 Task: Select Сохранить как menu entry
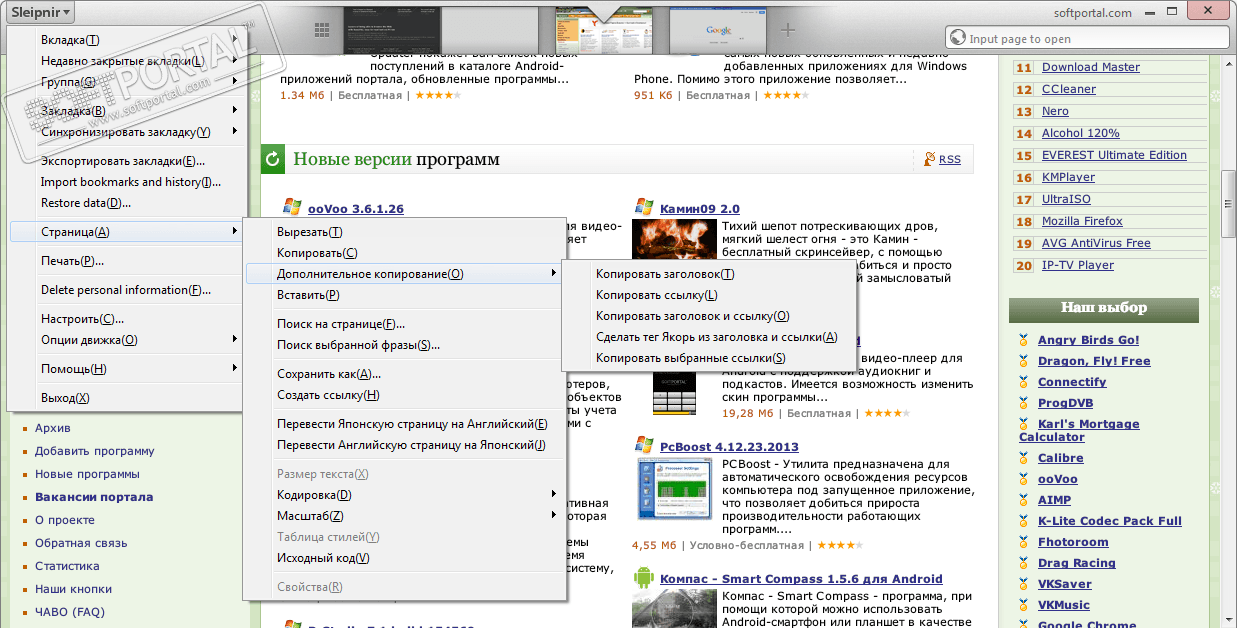point(404,374)
